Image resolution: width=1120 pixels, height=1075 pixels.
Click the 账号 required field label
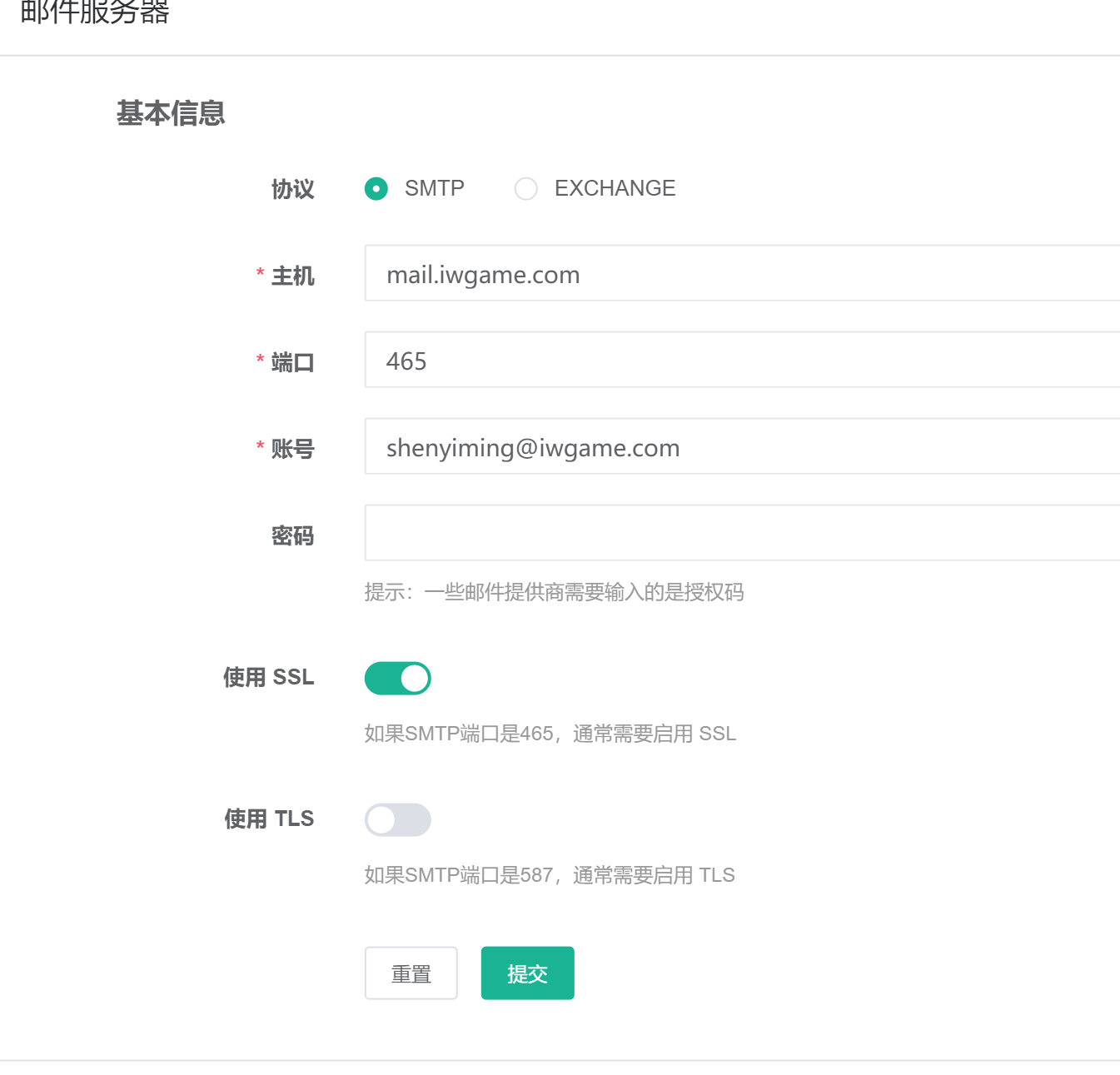click(x=293, y=449)
